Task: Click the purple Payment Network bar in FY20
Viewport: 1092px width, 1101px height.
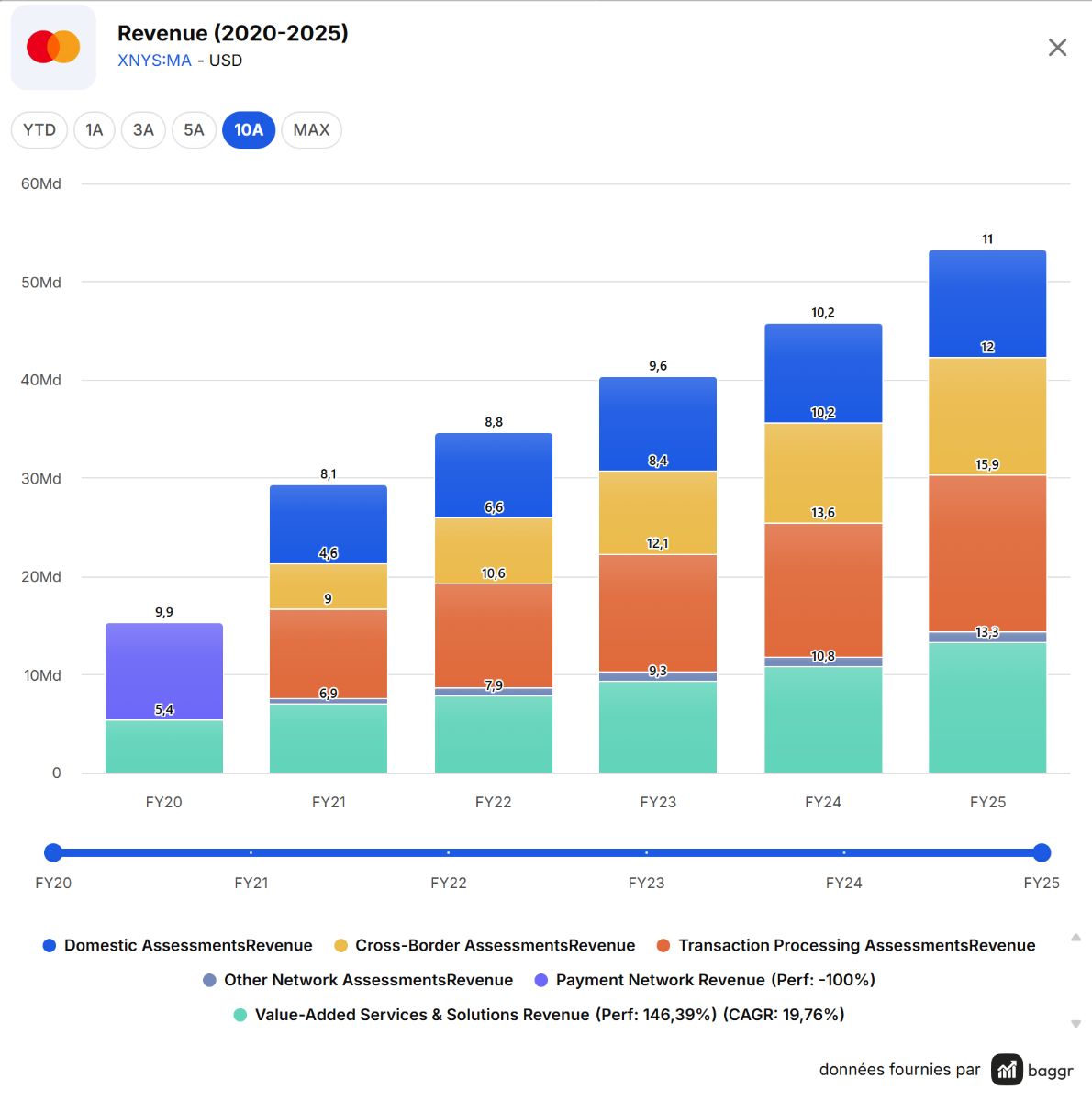Action: [164, 672]
